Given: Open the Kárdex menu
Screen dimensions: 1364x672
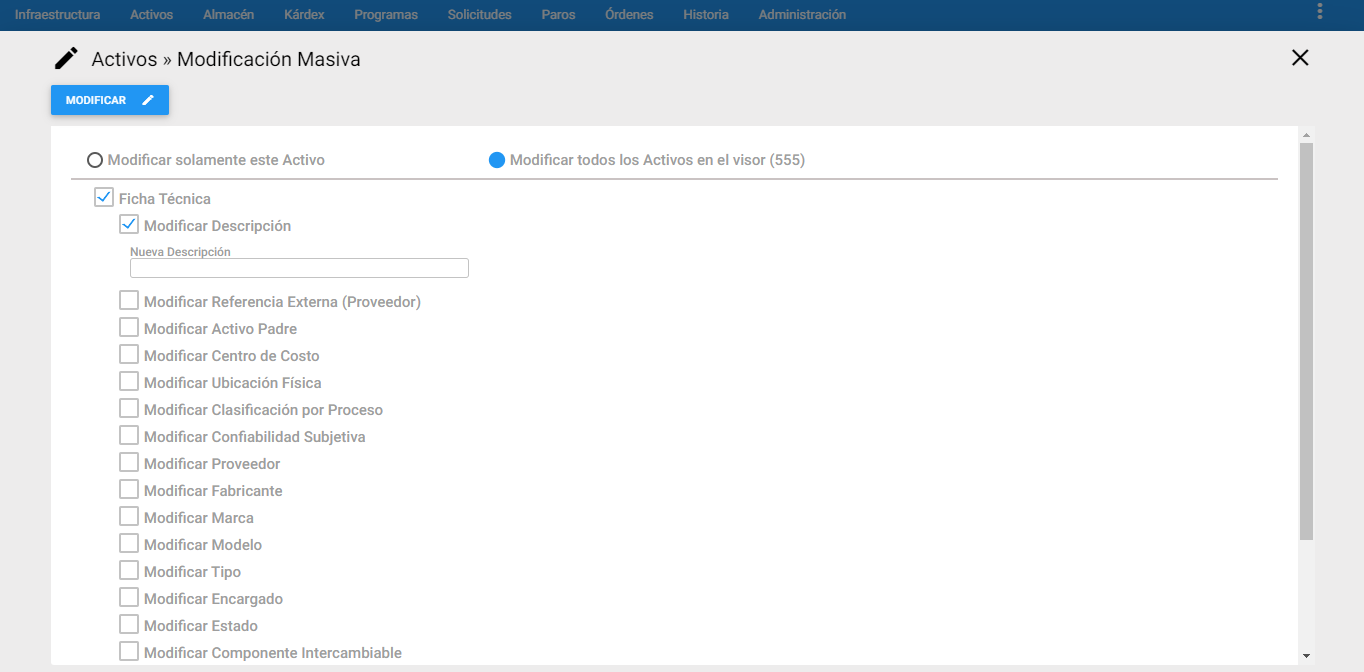Looking at the screenshot, I should pos(304,15).
